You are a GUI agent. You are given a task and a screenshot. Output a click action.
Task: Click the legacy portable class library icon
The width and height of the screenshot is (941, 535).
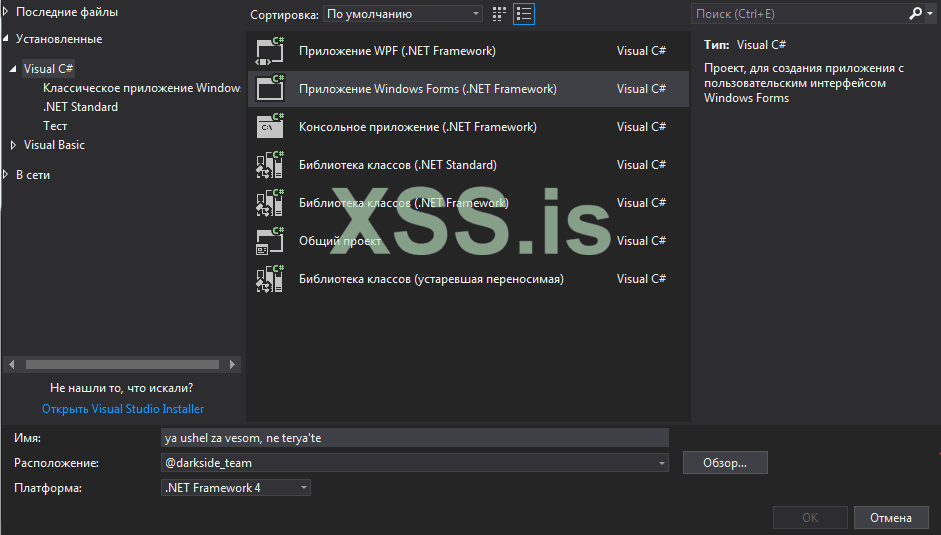[270, 279]
